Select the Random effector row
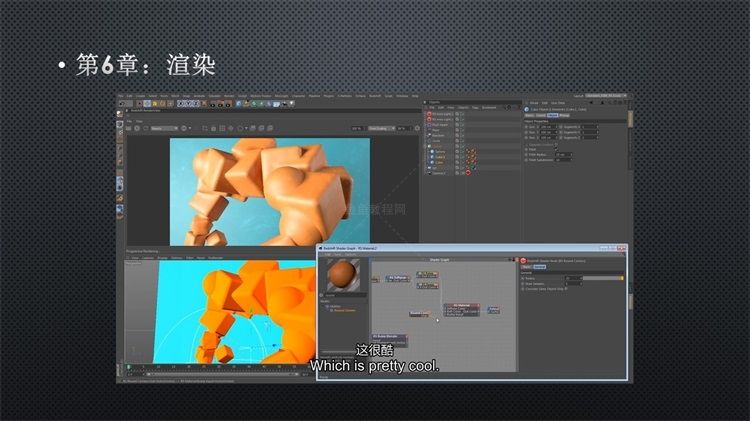 point(439,135)
